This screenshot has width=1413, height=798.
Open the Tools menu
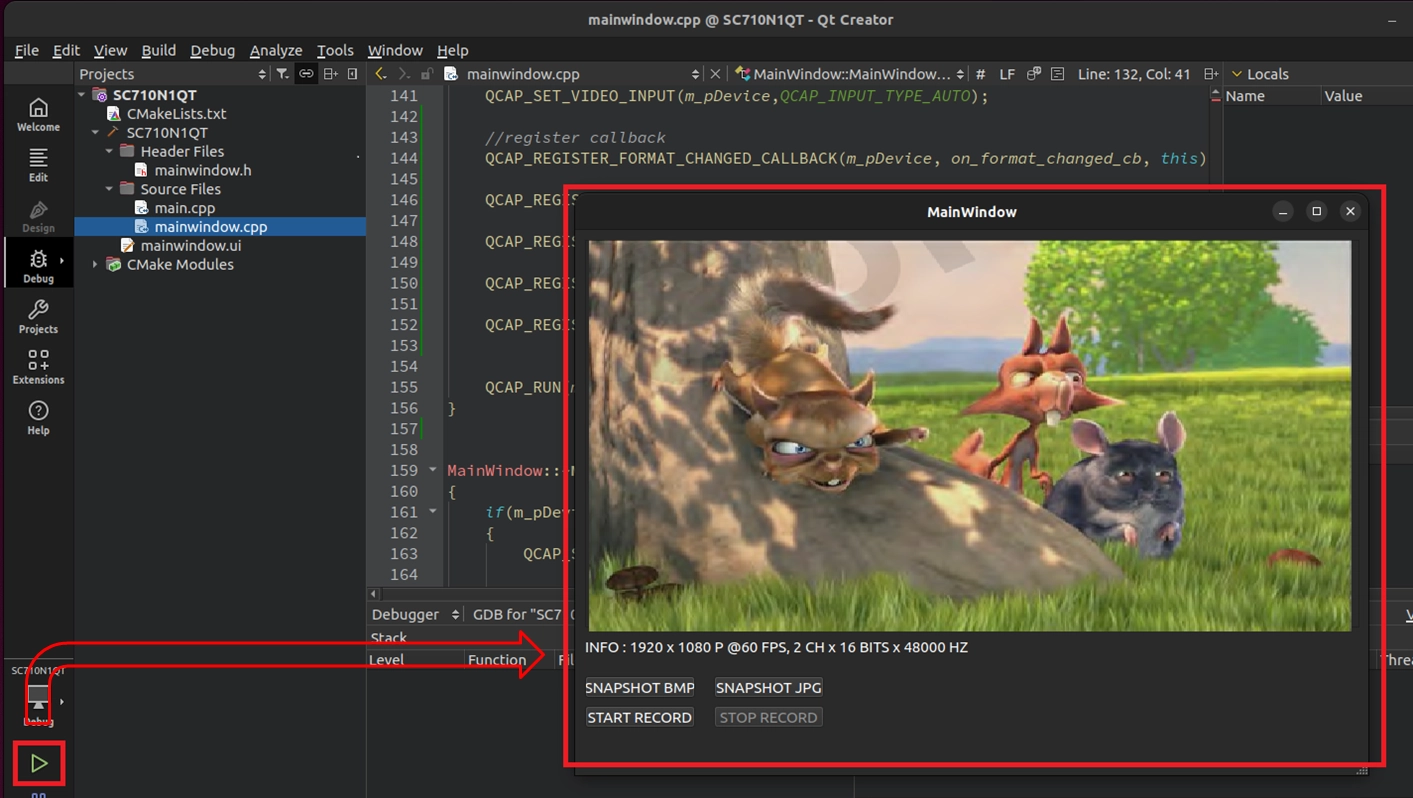click(335, 50)
